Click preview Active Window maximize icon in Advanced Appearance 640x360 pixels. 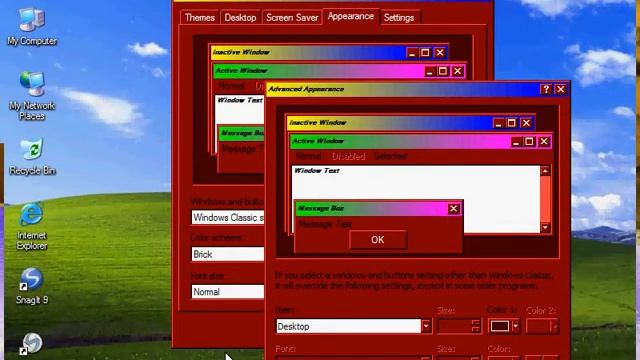pyautogui.click(x=529, y=142)
